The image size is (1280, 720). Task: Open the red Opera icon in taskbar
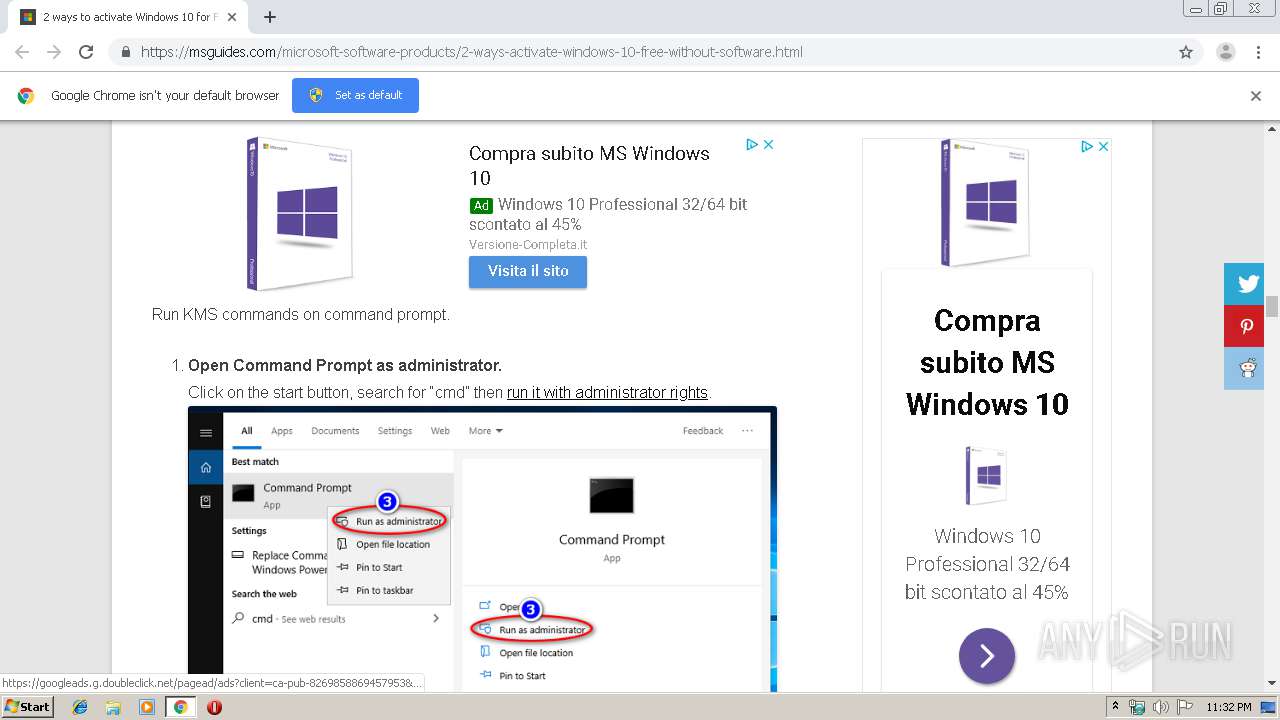214,707
